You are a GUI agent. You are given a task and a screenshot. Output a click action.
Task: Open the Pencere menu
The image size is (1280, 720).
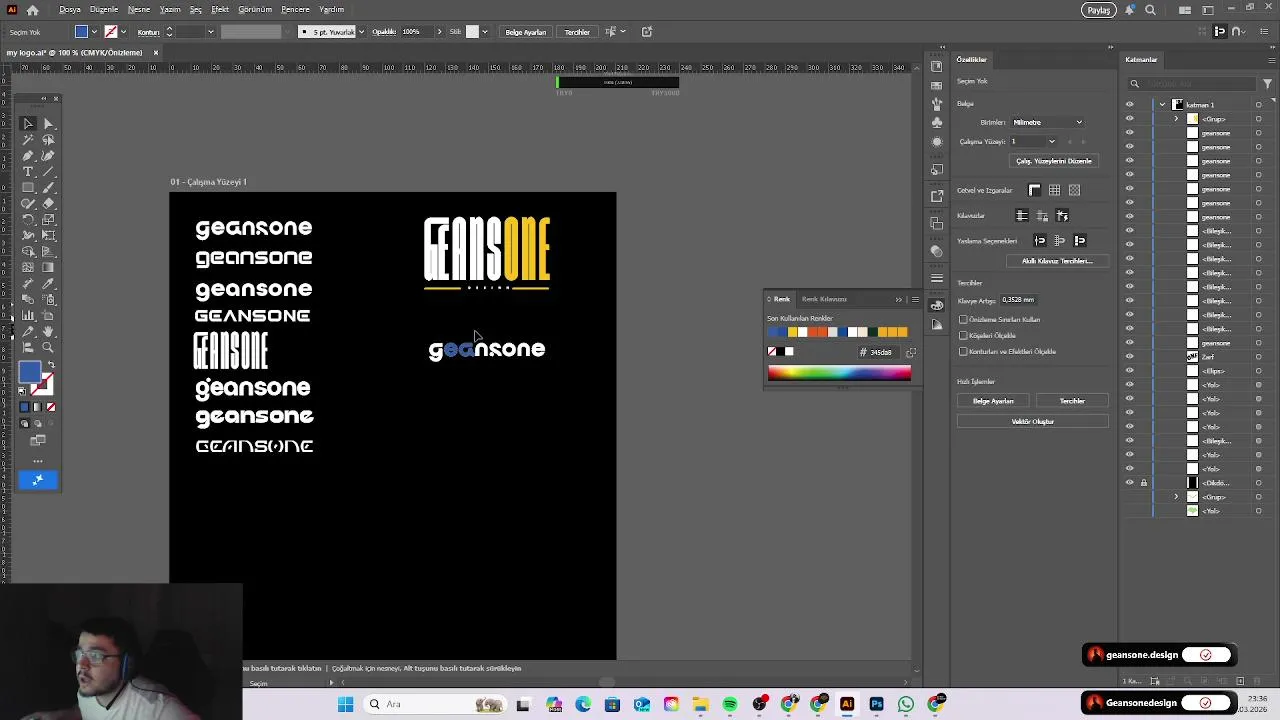pos(295,10)
